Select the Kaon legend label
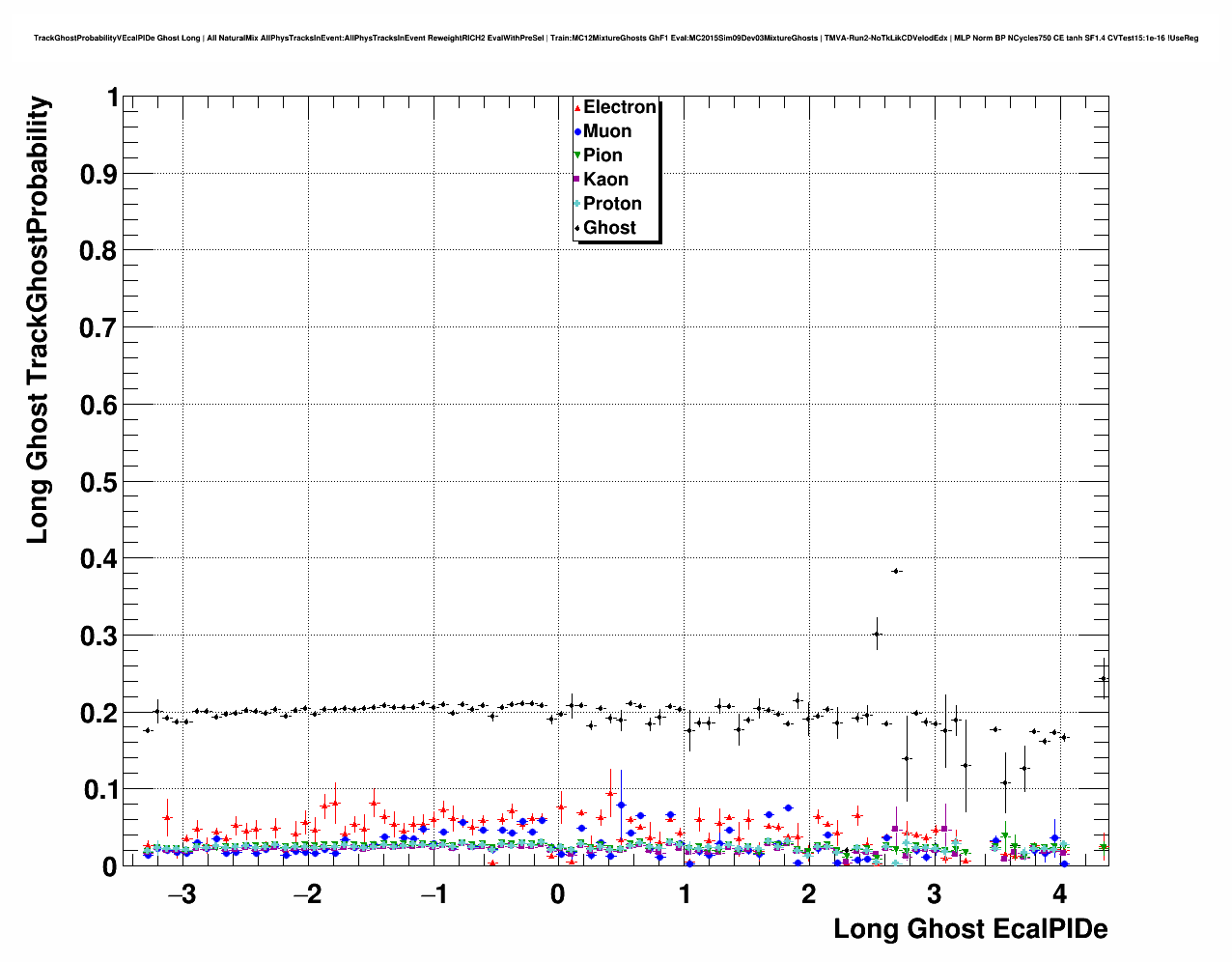Viewport: 1232px width, 962px height. [605, 180]
